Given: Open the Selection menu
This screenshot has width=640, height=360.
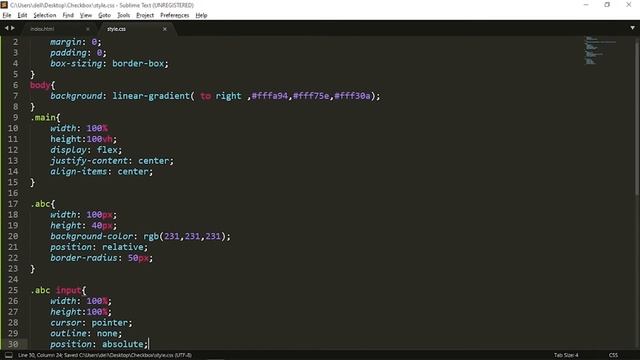Looking at the screenshot, I should point(44,15).
